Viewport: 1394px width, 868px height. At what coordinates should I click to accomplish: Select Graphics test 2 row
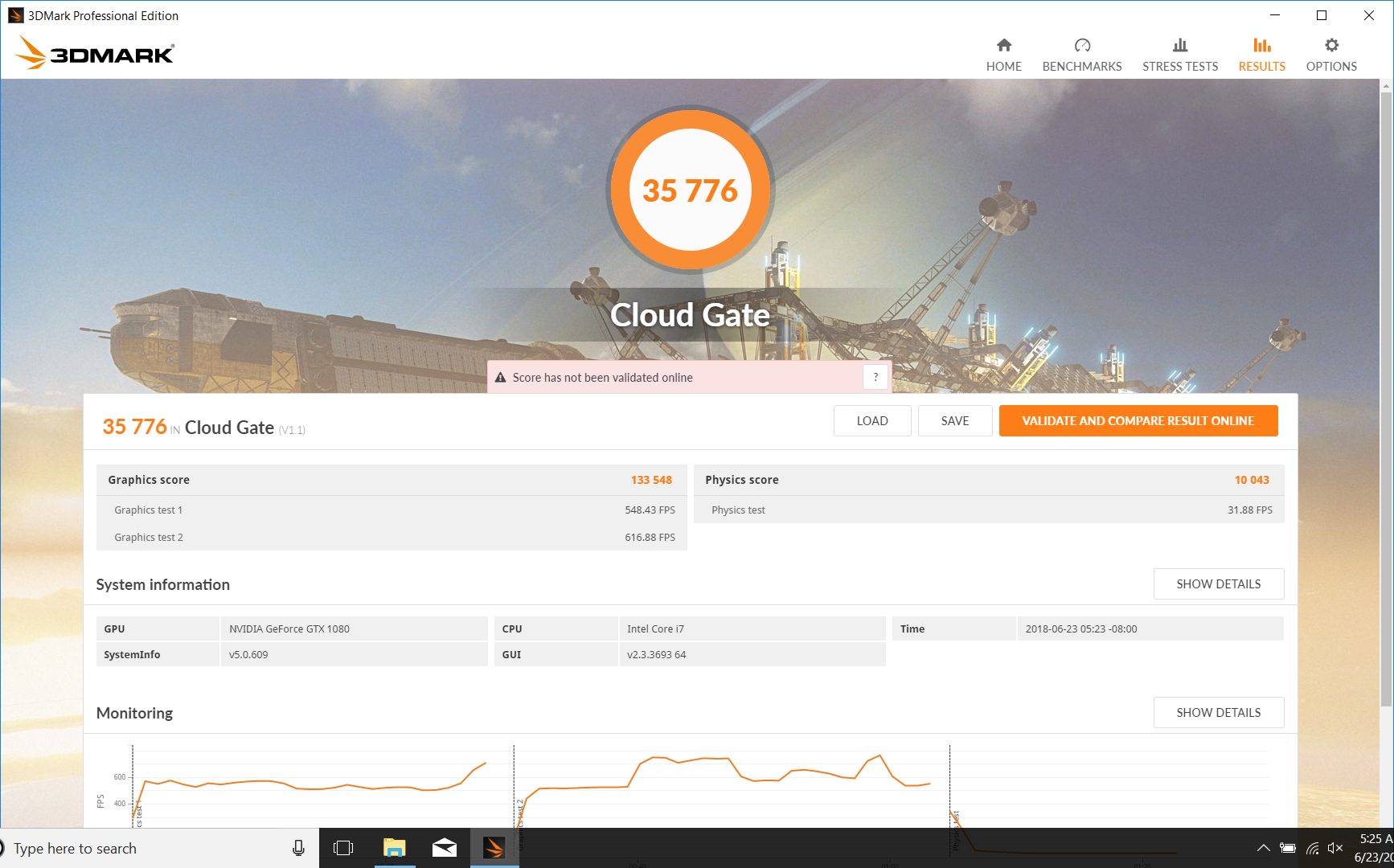coord(392,538)
